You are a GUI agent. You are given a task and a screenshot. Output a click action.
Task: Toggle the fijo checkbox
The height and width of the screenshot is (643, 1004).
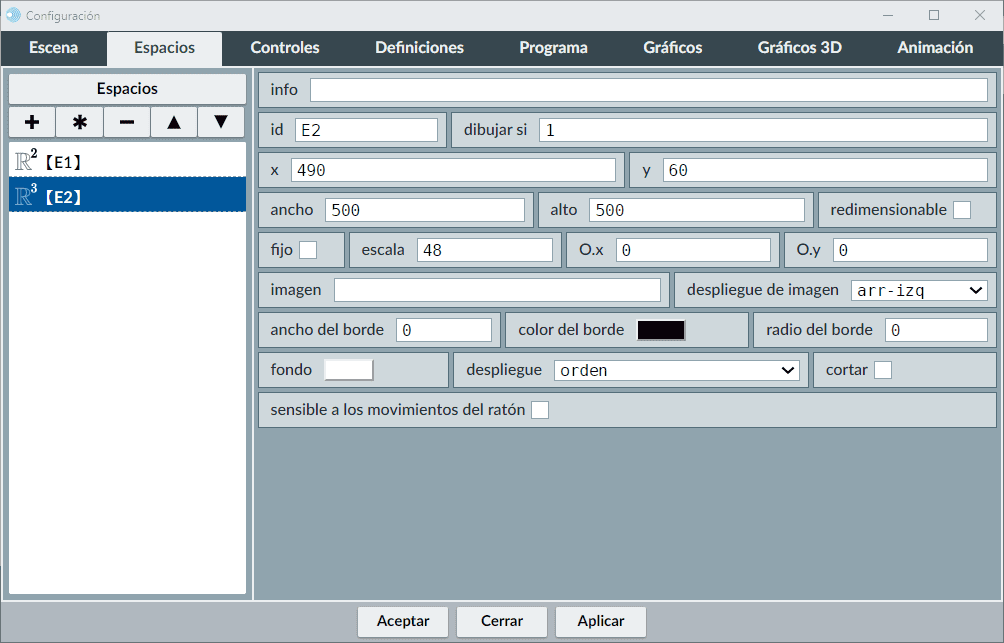308,250
